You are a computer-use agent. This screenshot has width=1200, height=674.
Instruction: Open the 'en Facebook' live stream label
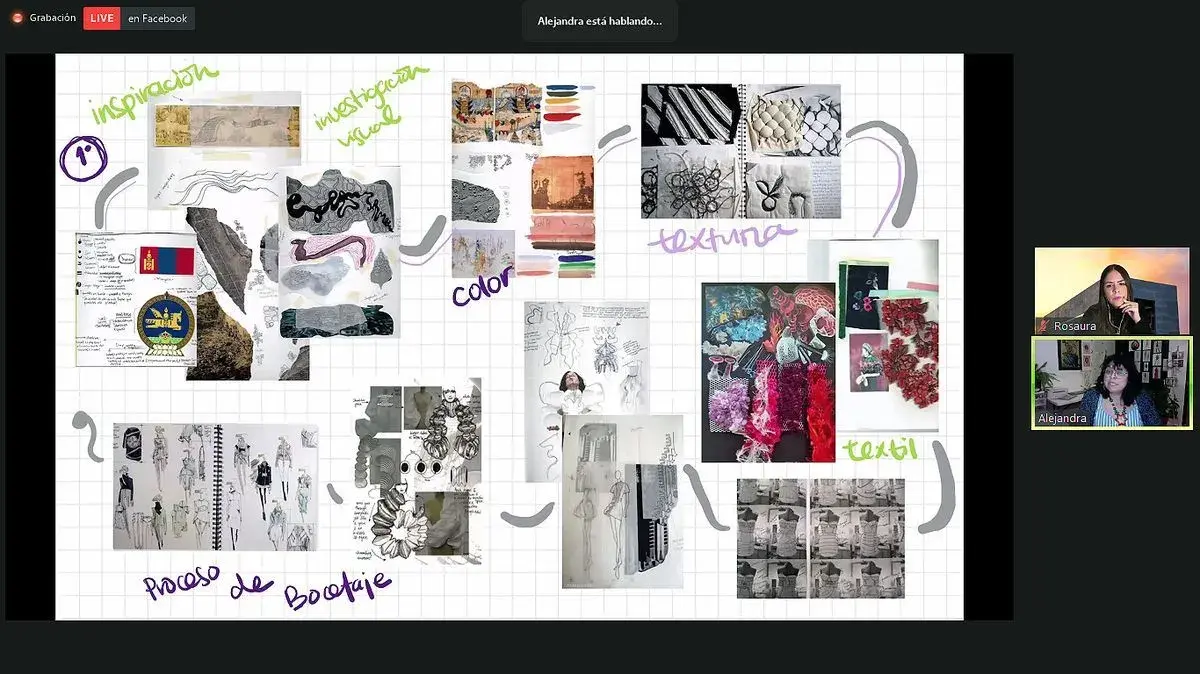(157, 18)
